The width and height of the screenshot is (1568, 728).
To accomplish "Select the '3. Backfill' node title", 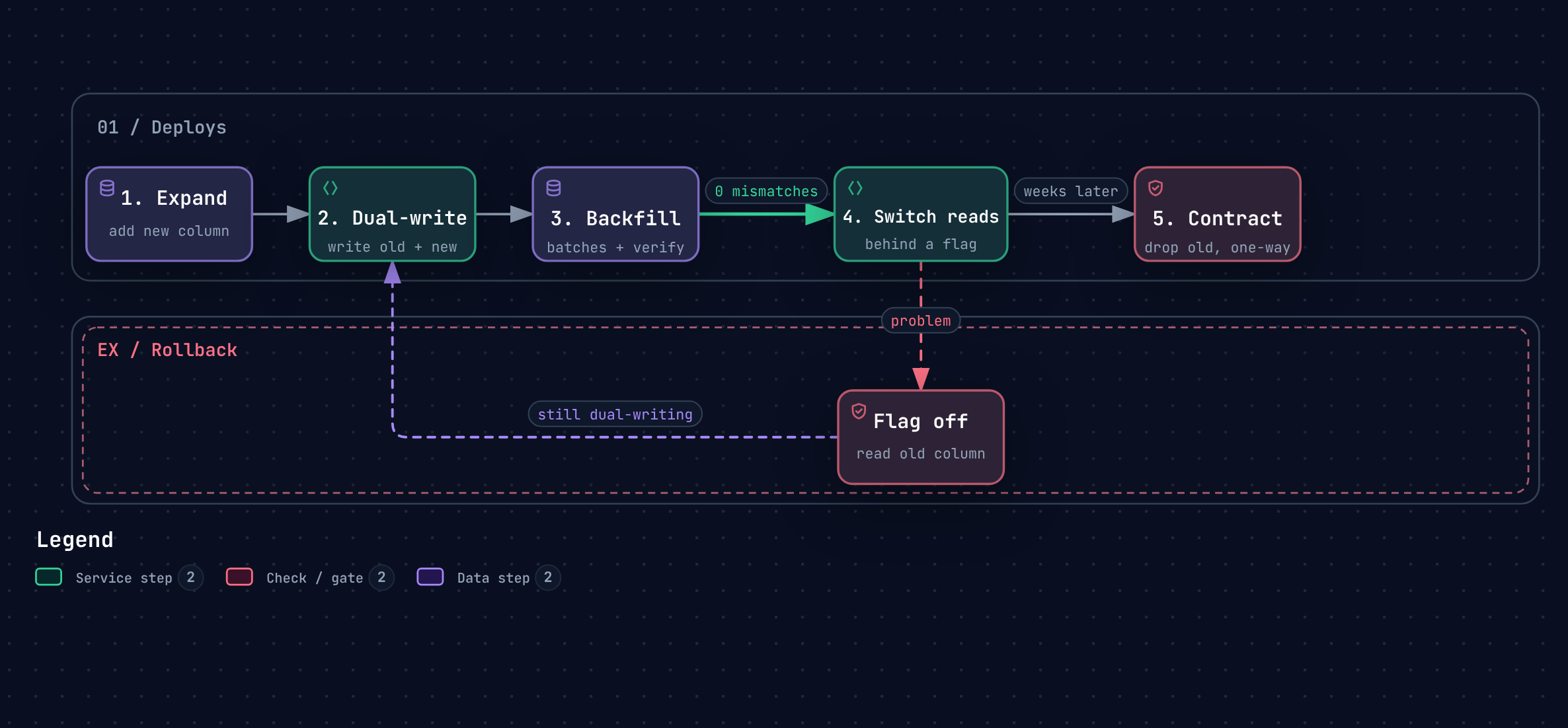I will [615, 219].
